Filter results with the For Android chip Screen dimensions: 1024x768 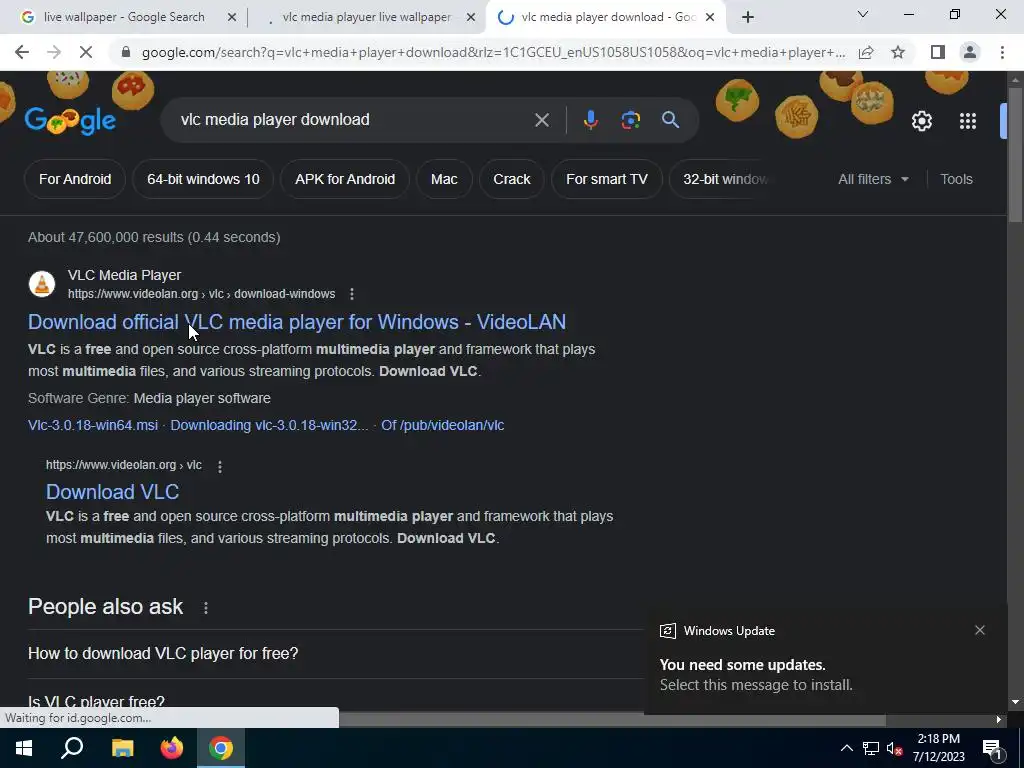[75, 179]
